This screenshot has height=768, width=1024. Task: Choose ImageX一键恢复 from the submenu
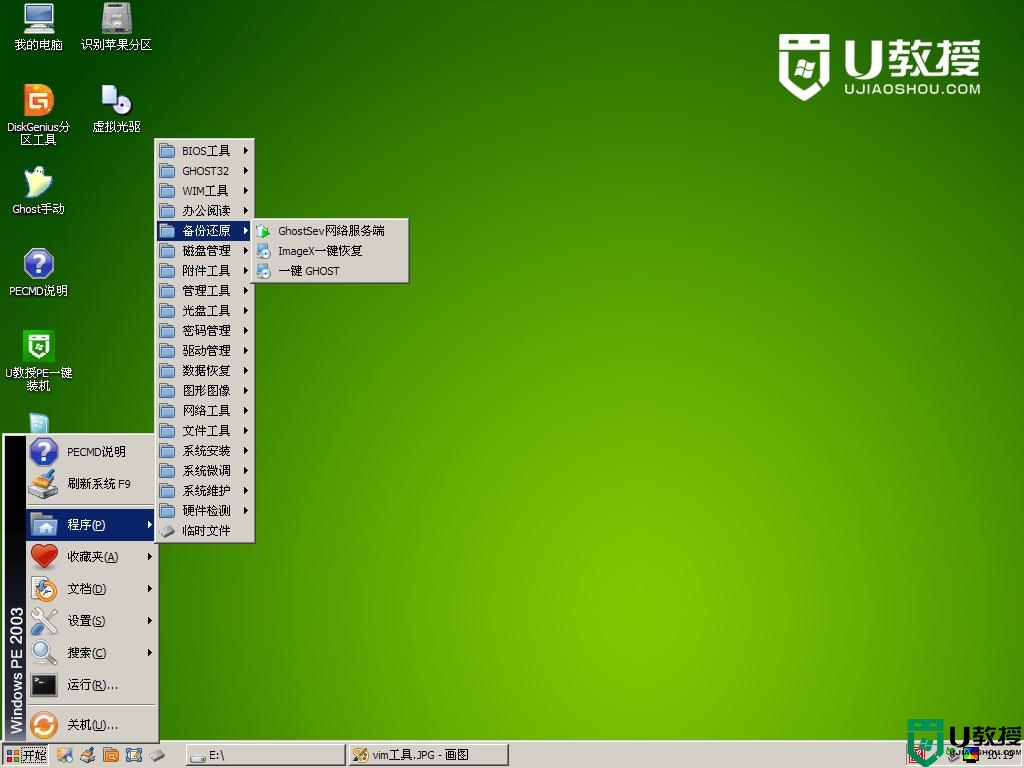coord(319,251)
